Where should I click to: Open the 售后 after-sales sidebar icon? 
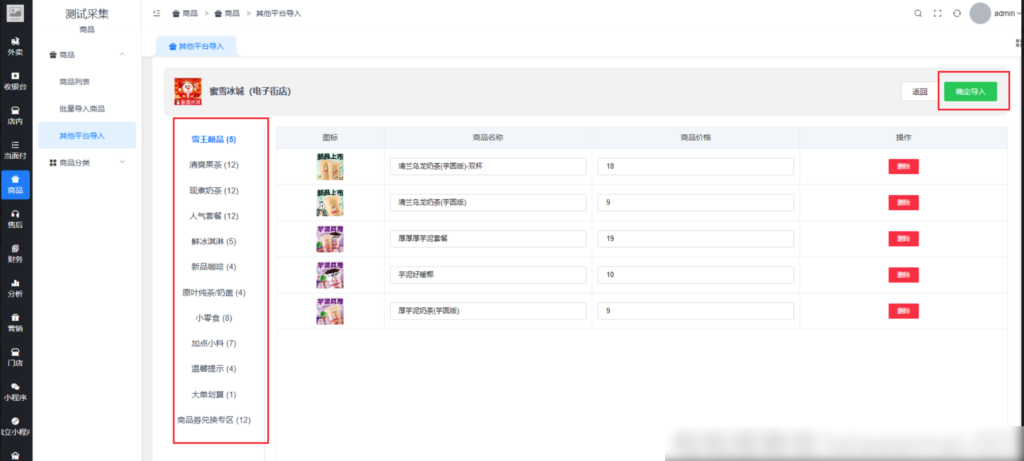(x=15, y=219)
